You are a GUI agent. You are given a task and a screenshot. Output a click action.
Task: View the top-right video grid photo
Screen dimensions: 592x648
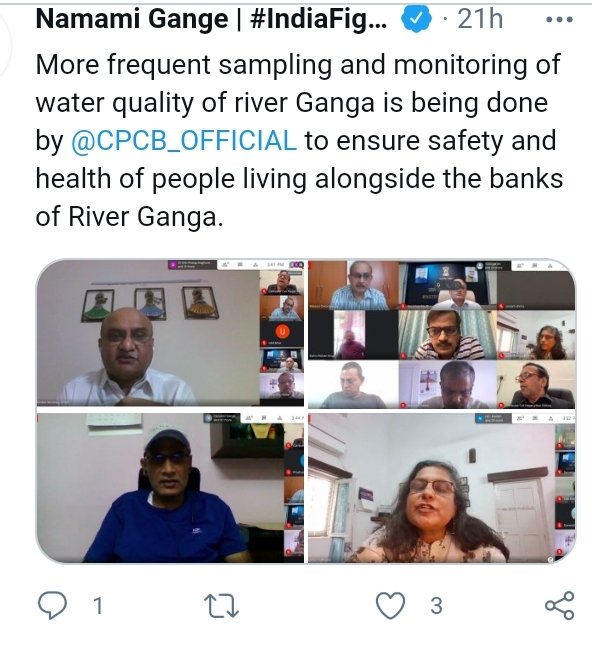442,333
